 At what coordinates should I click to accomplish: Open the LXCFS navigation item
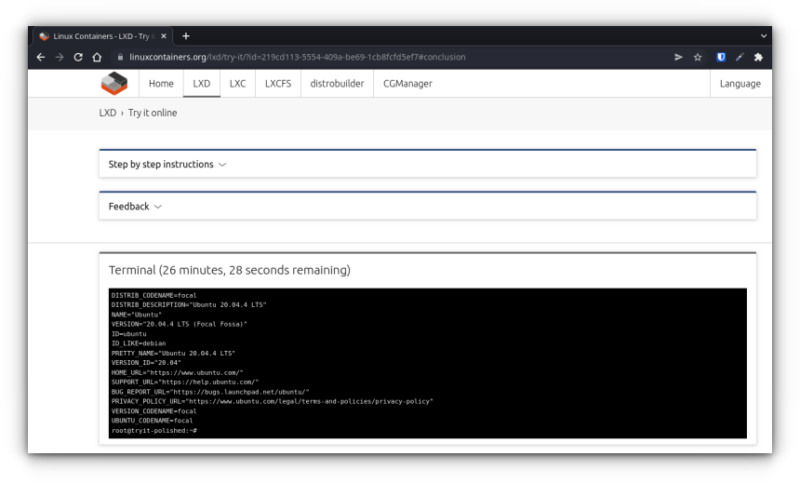[x=278, y=84]
